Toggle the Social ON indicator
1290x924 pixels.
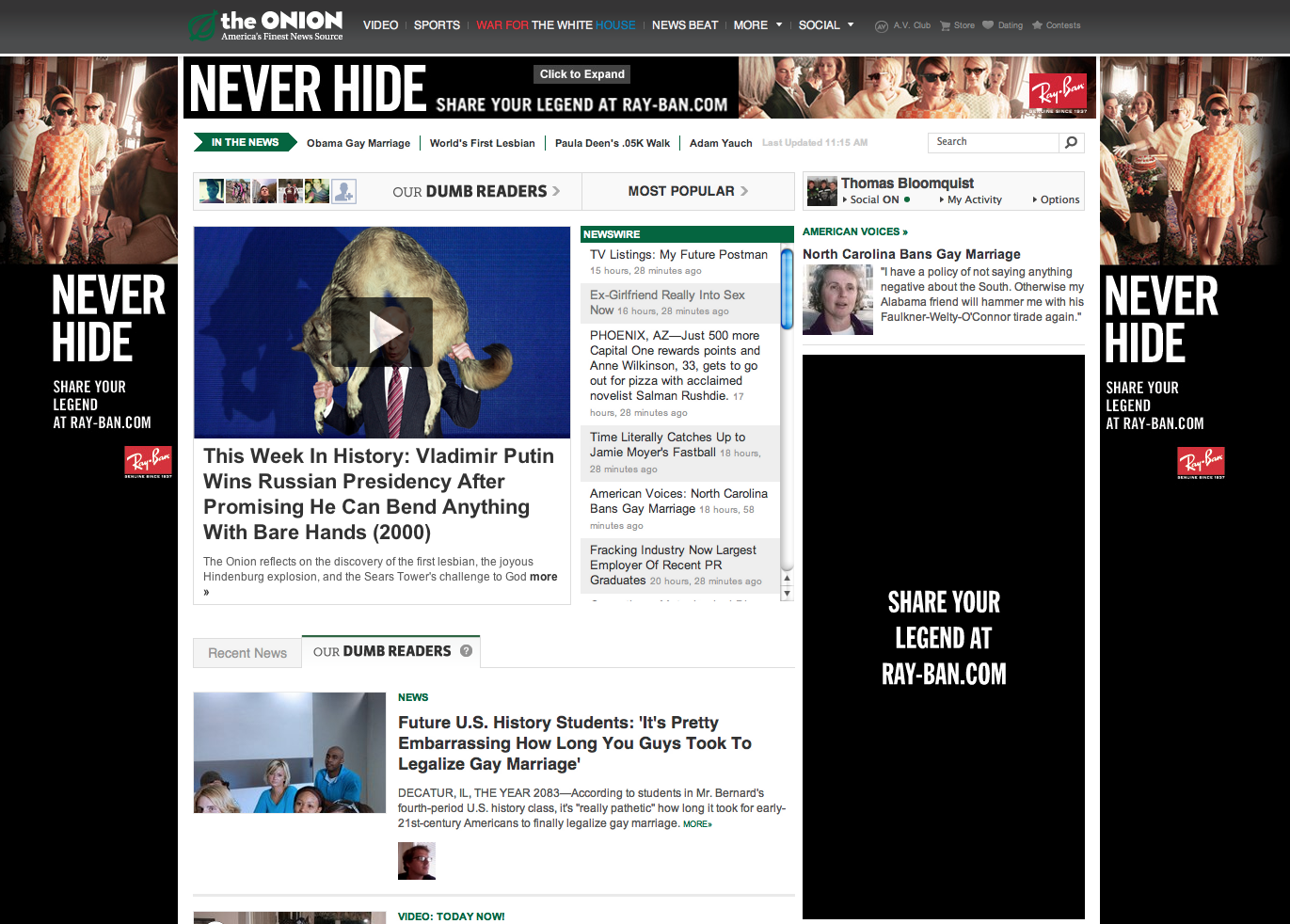907,199
